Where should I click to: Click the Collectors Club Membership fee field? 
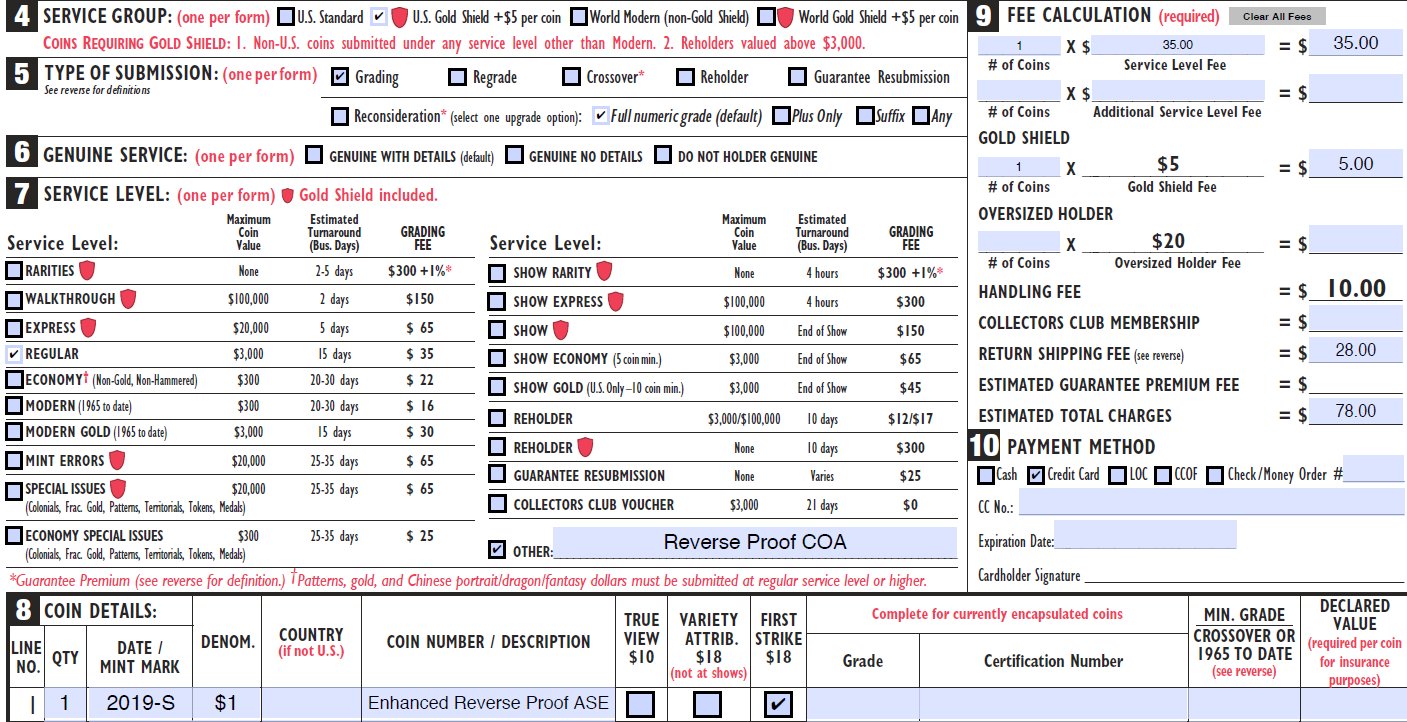[1355, 320]
